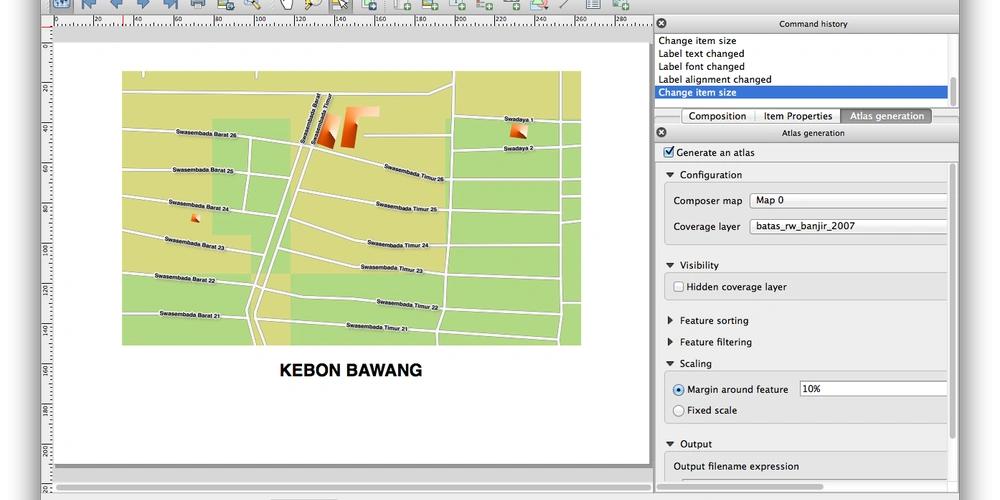The image size is (1000, 500).
Task: Click the add attribute table icon
Action: [x=593, y=4]
